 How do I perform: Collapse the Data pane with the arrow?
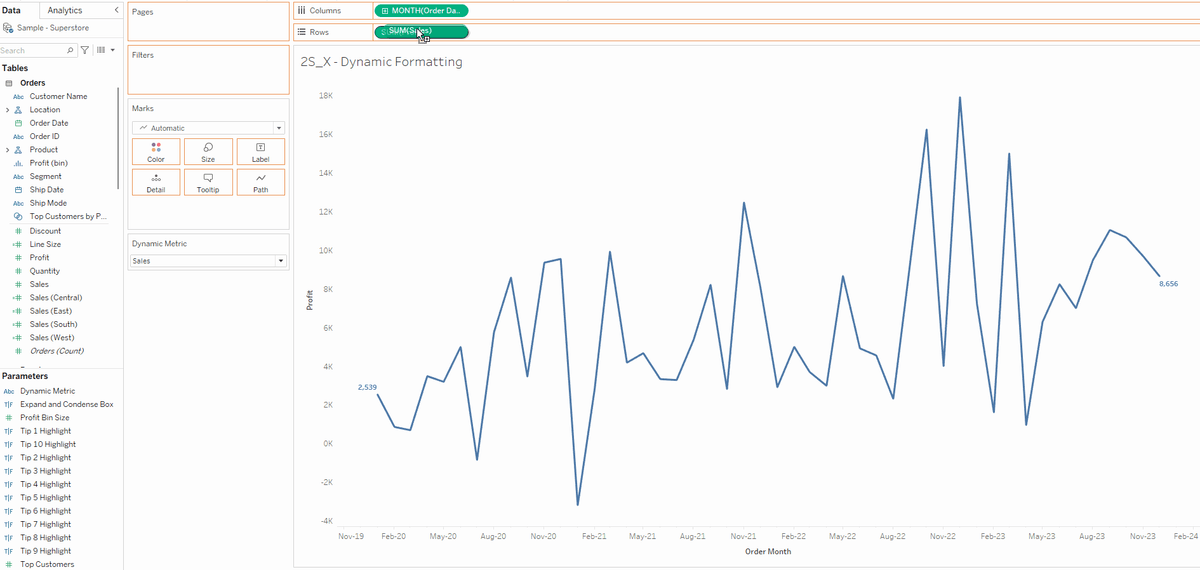coord(116,10)
